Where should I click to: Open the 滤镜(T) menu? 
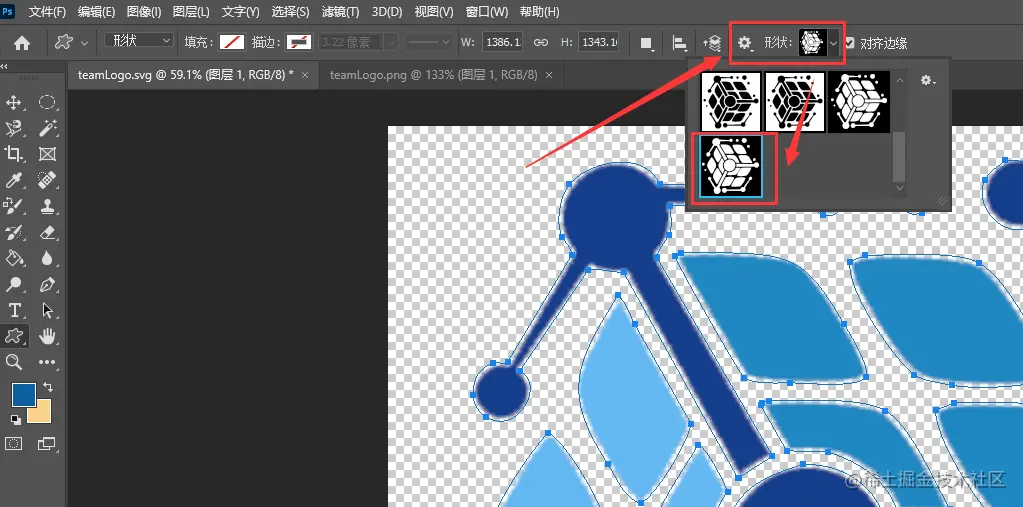tap(340, 12)
